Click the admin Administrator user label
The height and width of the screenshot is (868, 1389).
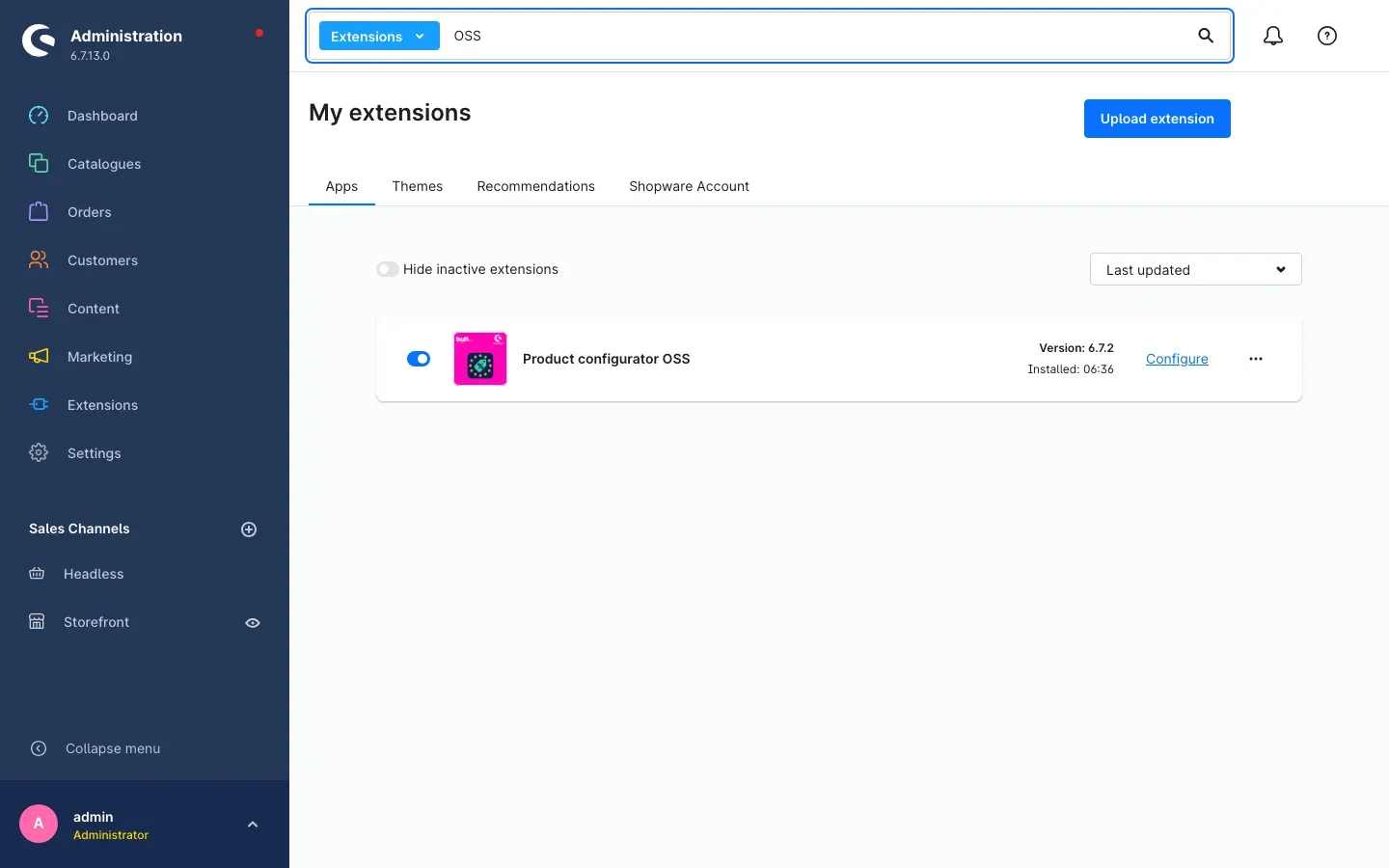point(111,826)
